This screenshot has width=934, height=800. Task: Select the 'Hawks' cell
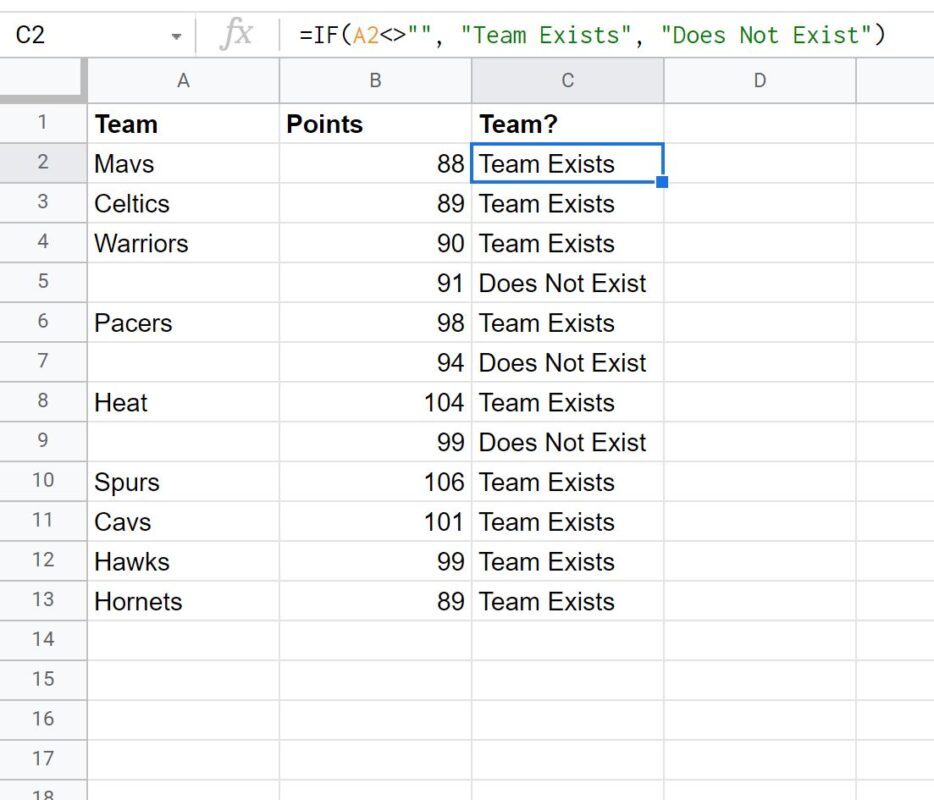[x=183, y=561]
